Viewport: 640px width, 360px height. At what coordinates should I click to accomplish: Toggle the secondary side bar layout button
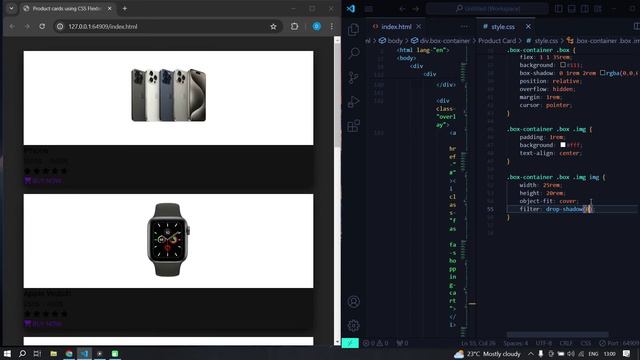[584, 9]
